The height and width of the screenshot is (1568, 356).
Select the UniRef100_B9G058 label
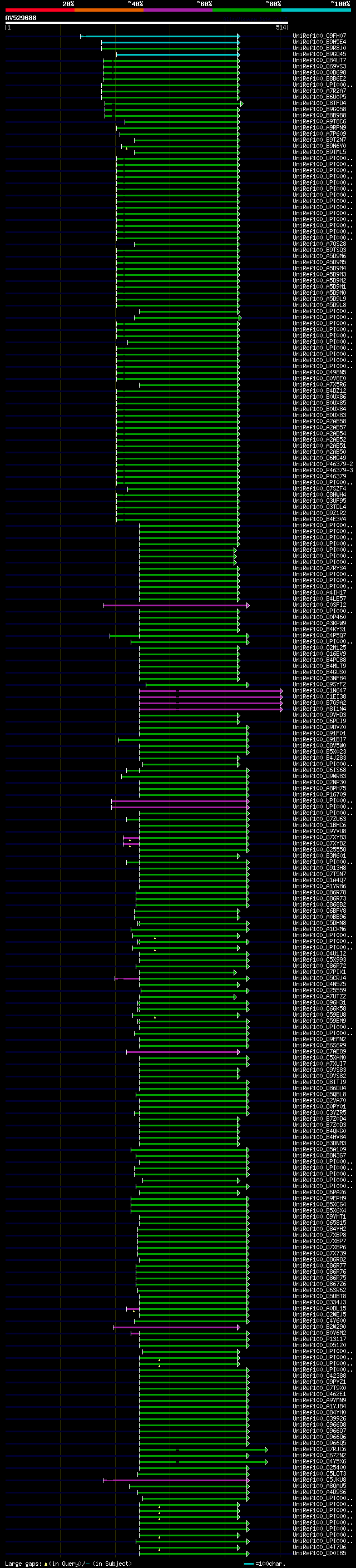tap(319, 110)
